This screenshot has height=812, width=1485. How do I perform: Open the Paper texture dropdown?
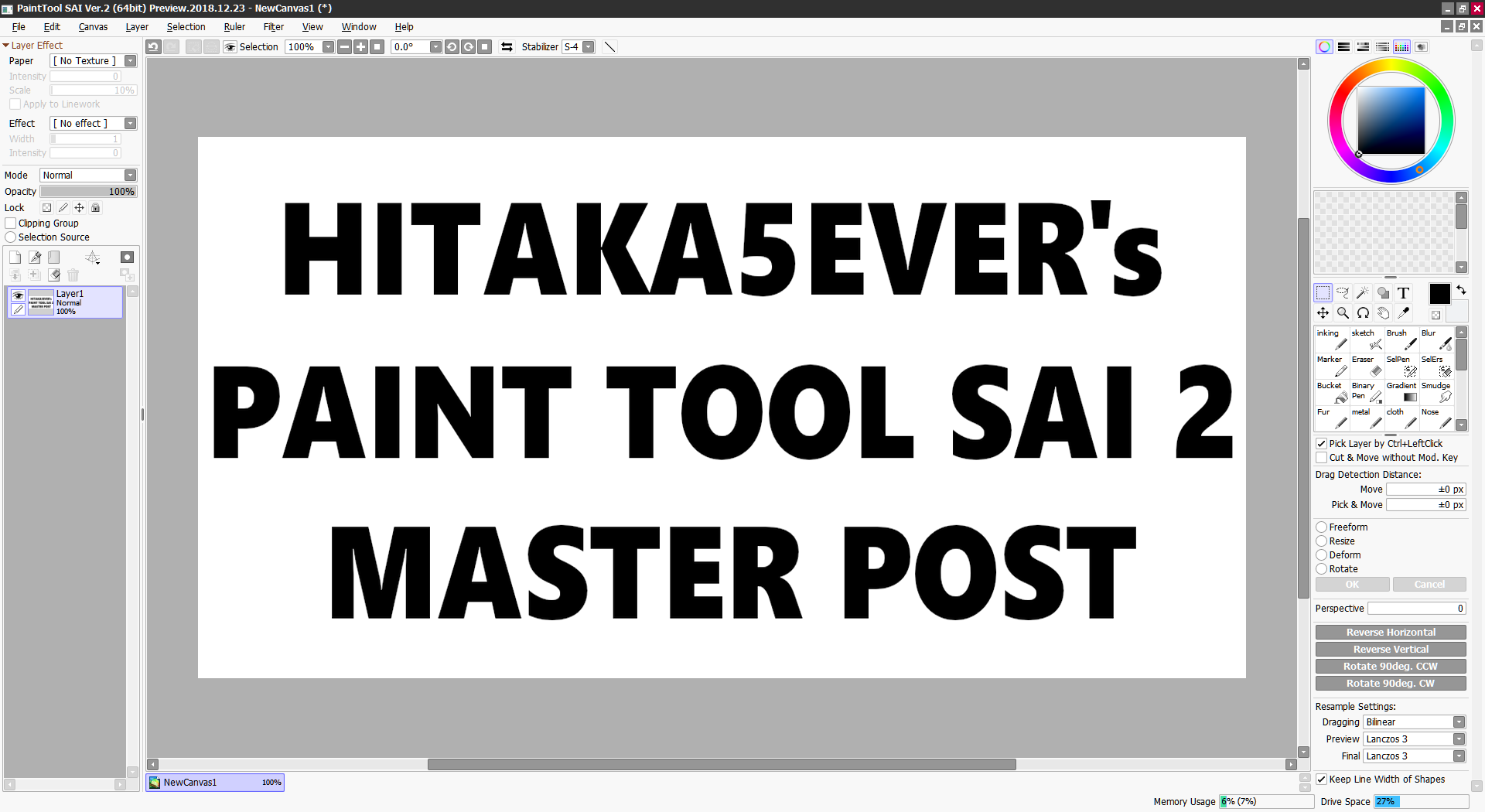coord(94,61)
